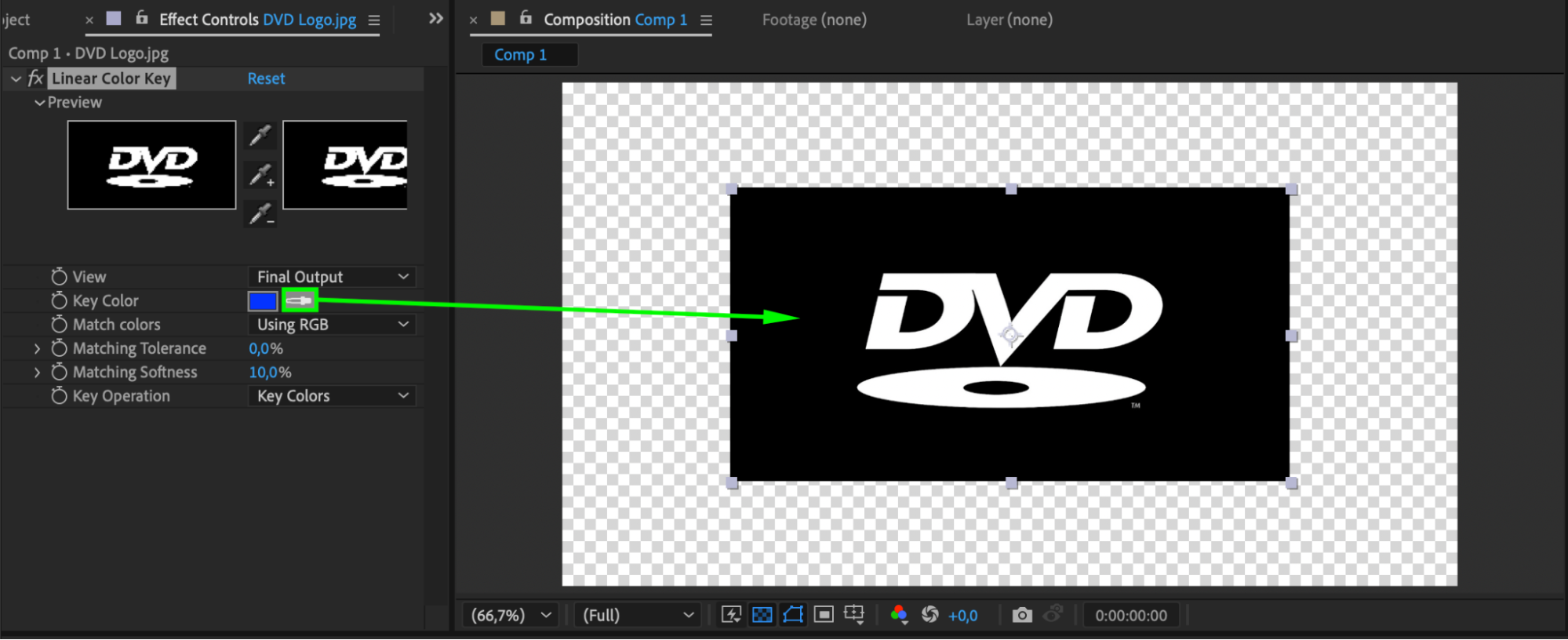Click the anchor point in the composition
This screenshot has width=1568, height=640.
[1010, 336]
